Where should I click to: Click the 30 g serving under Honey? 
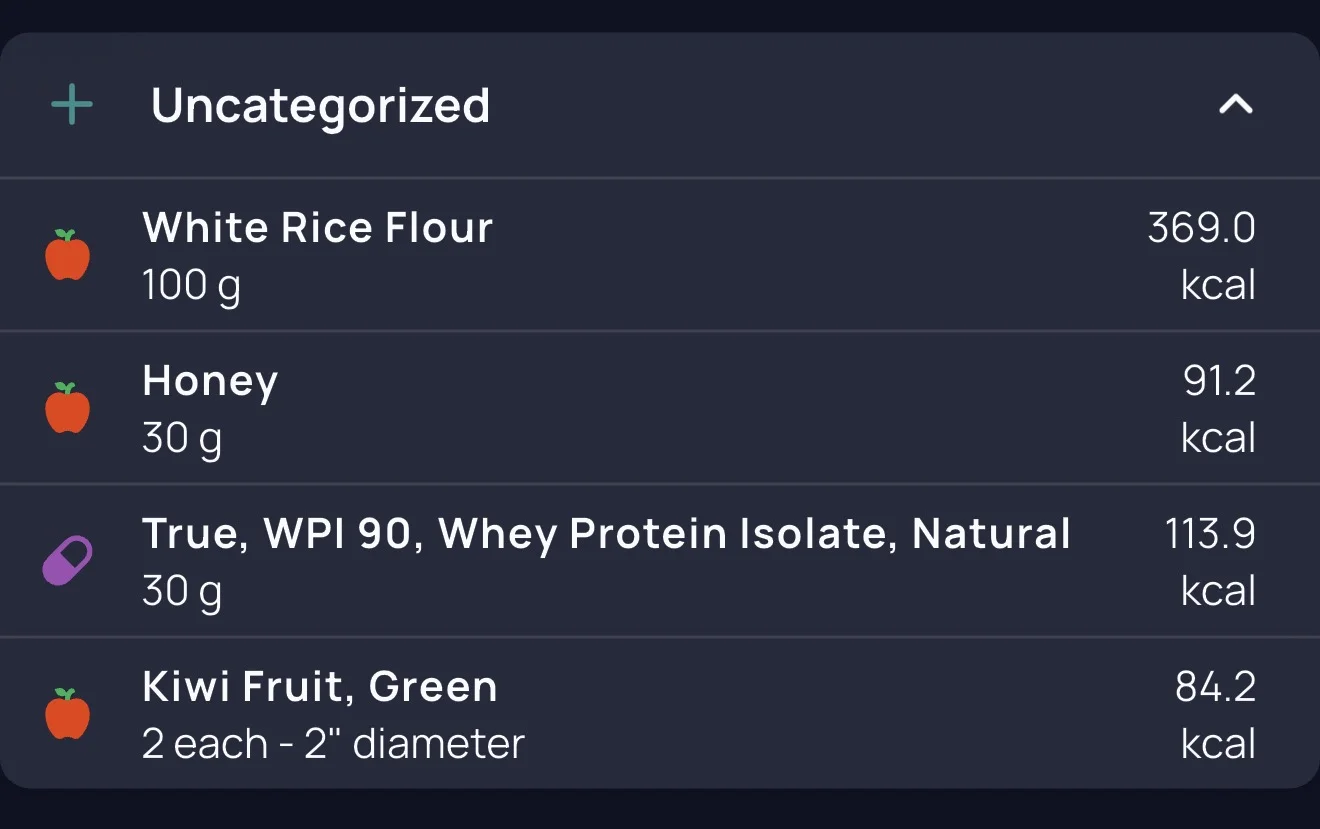point(181,440)
